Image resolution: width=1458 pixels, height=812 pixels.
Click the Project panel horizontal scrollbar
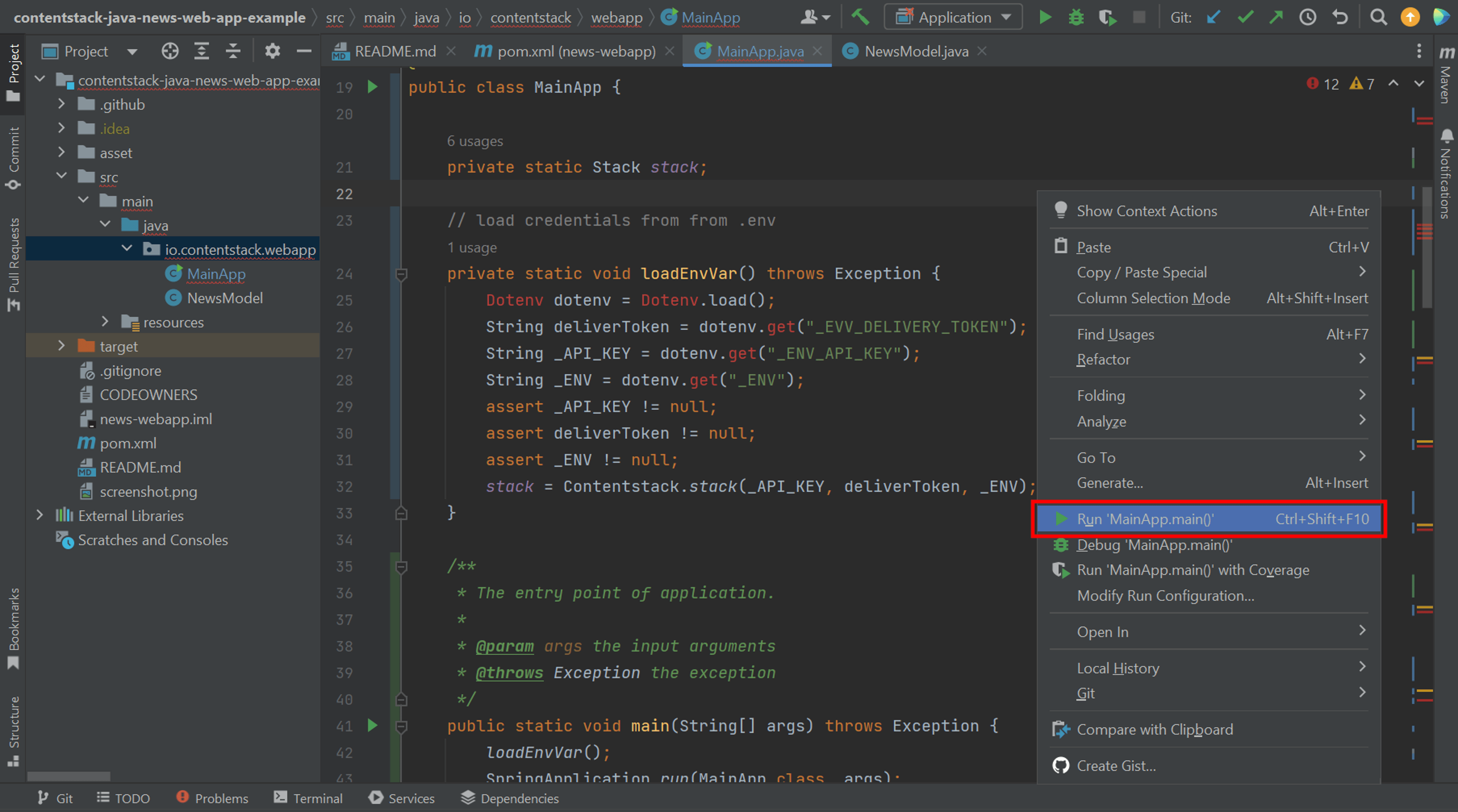68,776
